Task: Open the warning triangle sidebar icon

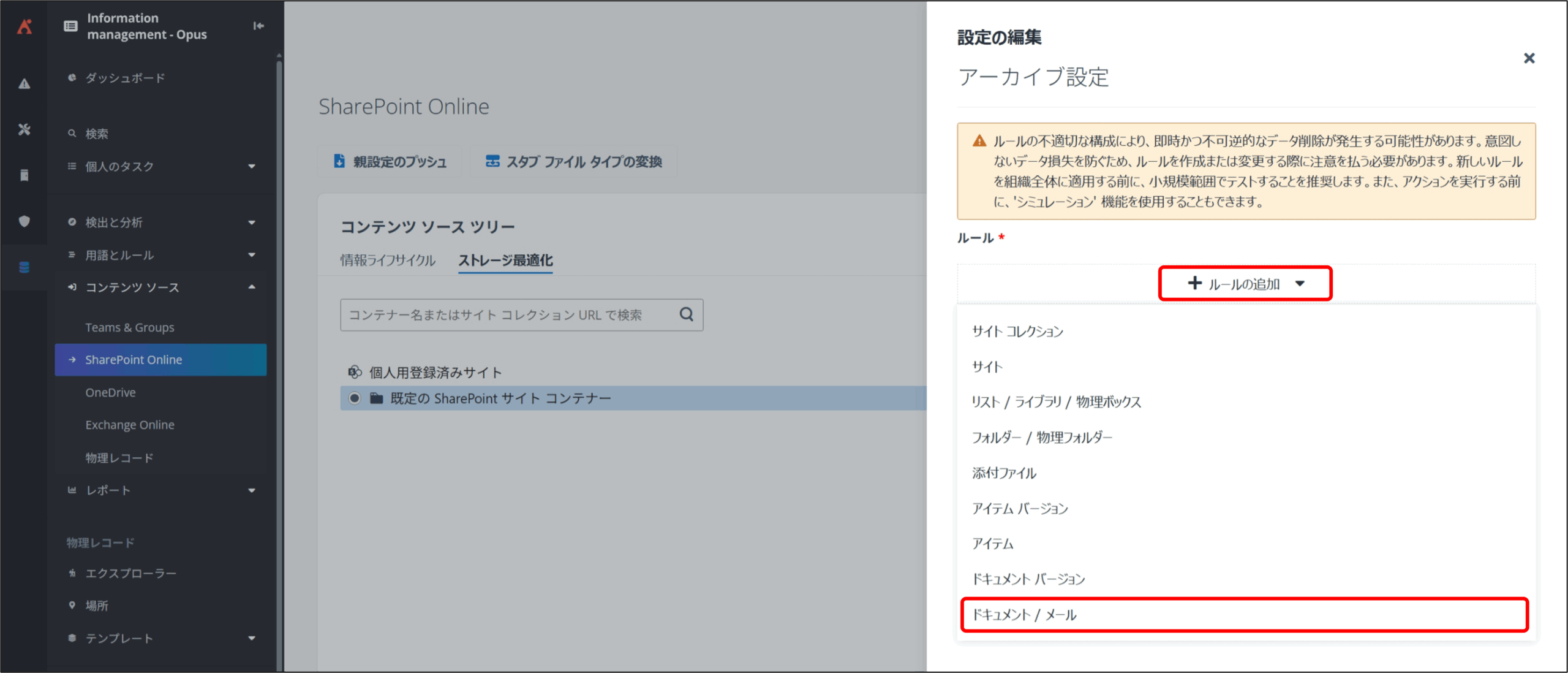Action: tap(24, 84)
